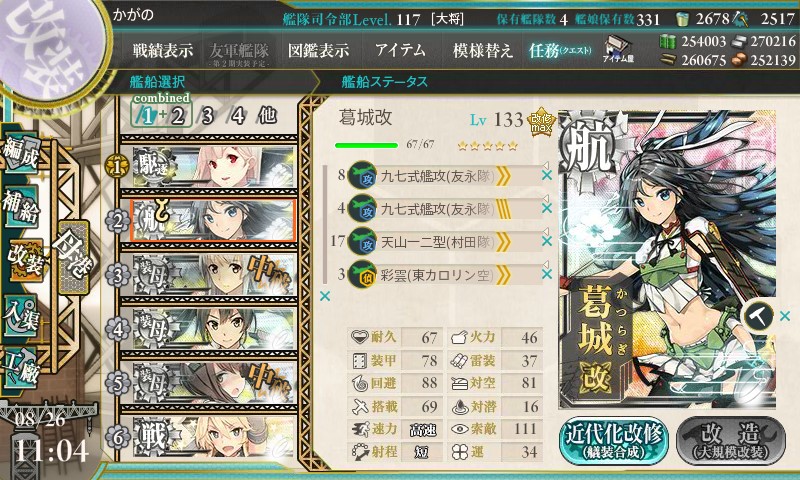Click the torpedo bomber icon of 天山一二型(村田隊)
The image size is (800, 480).
(362, 242)
